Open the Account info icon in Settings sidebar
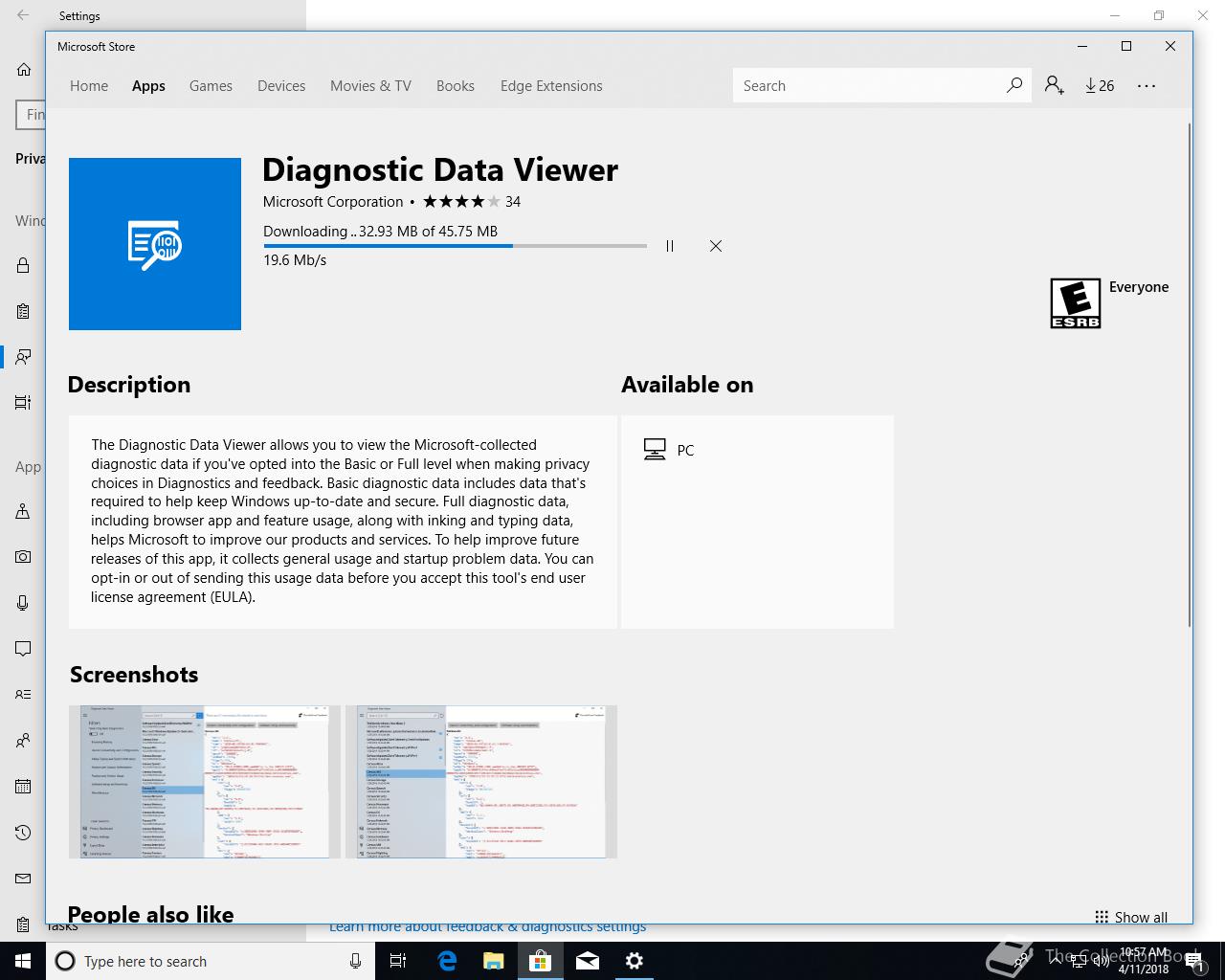The image size is (1225, 980). coord(23,695)
